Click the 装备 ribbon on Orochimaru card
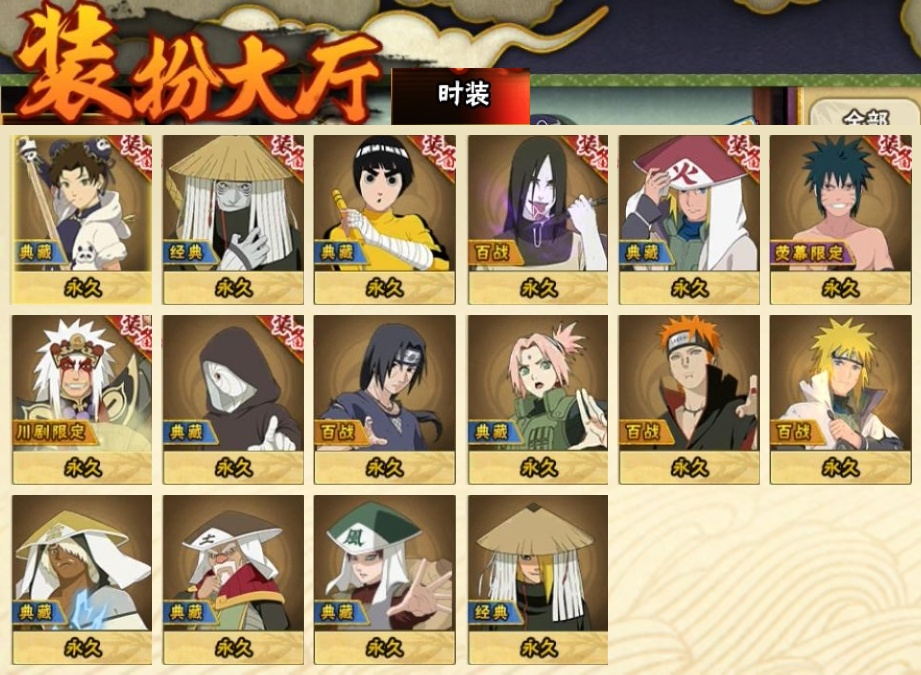 (x=589, y=154)
